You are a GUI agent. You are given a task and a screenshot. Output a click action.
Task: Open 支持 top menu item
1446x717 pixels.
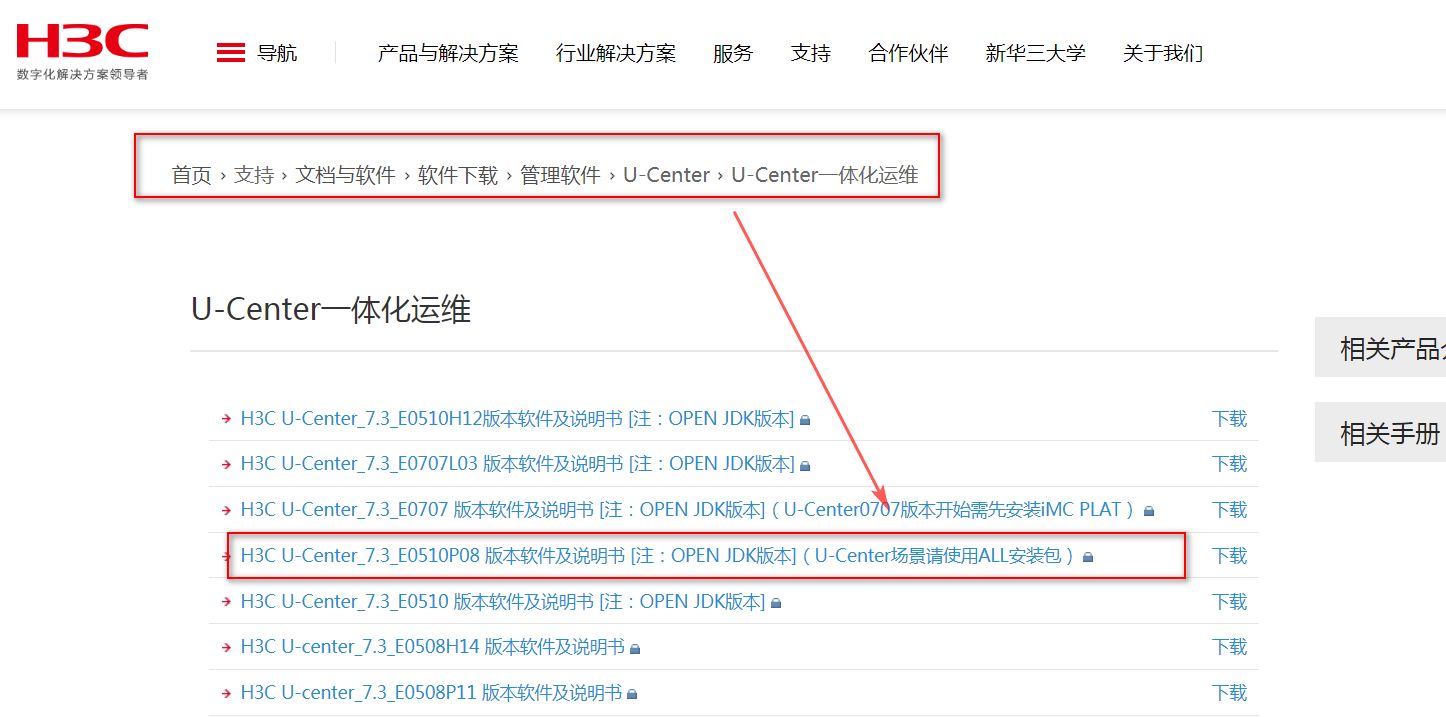click(x=811, y=53)
